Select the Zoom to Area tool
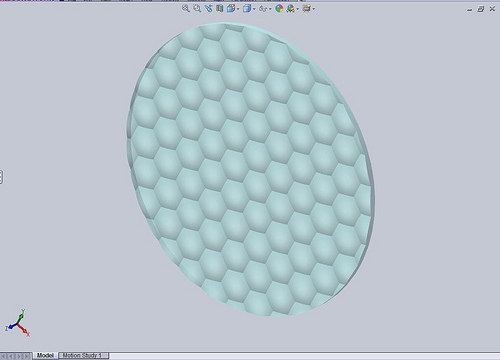The width and height of the screenshot is (500, 360). pyautogui.click(x=197, y=8)
